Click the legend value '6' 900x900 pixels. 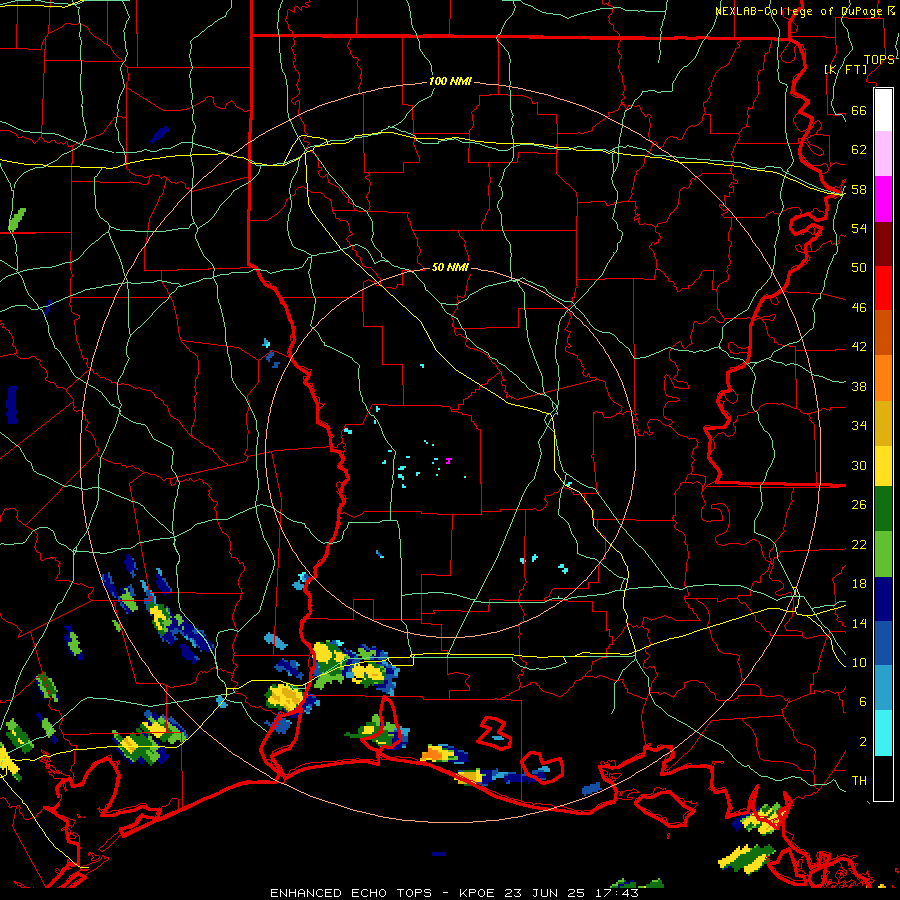(x=863, y=701)
